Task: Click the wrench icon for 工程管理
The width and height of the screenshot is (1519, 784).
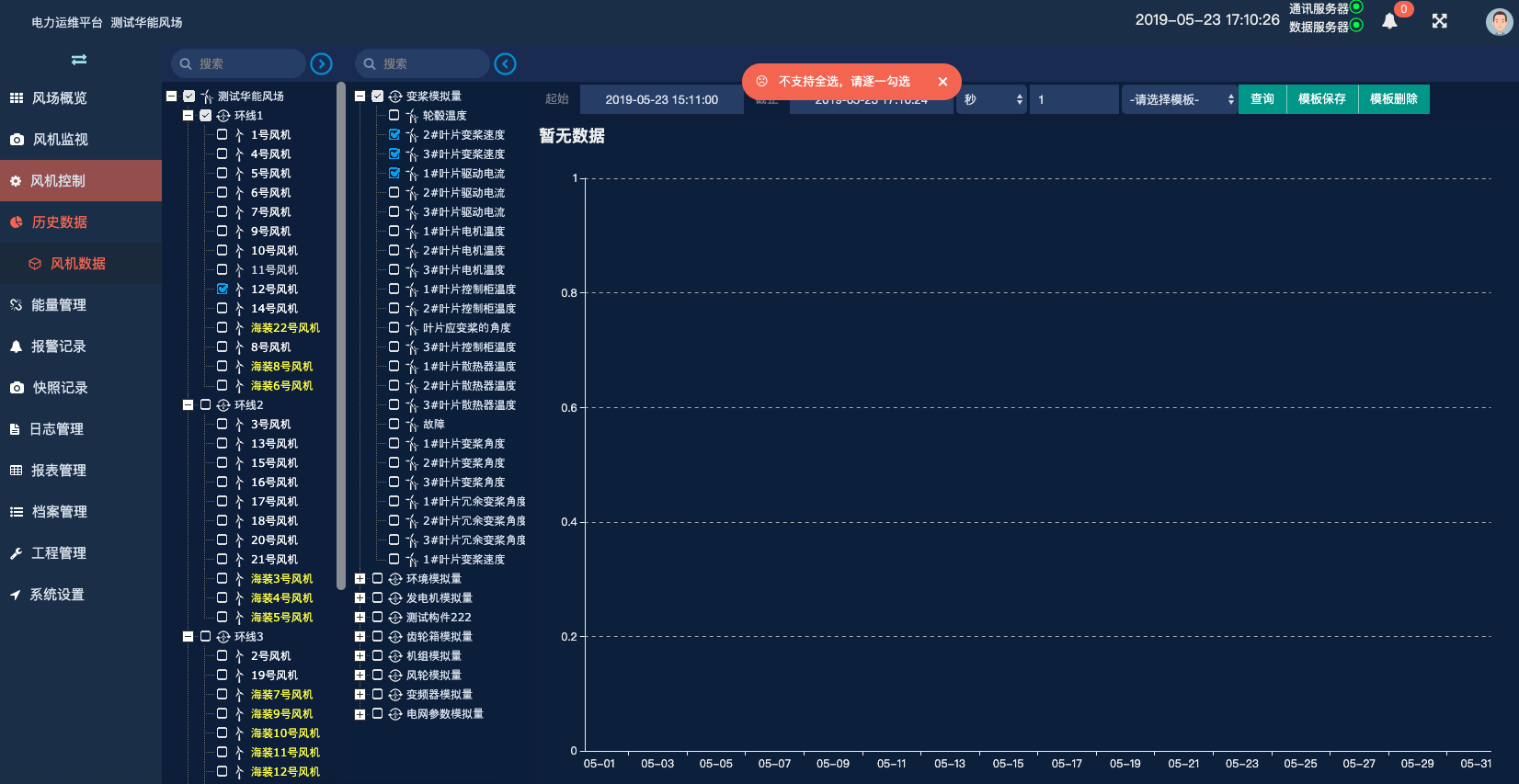Action: coord(16,553)
